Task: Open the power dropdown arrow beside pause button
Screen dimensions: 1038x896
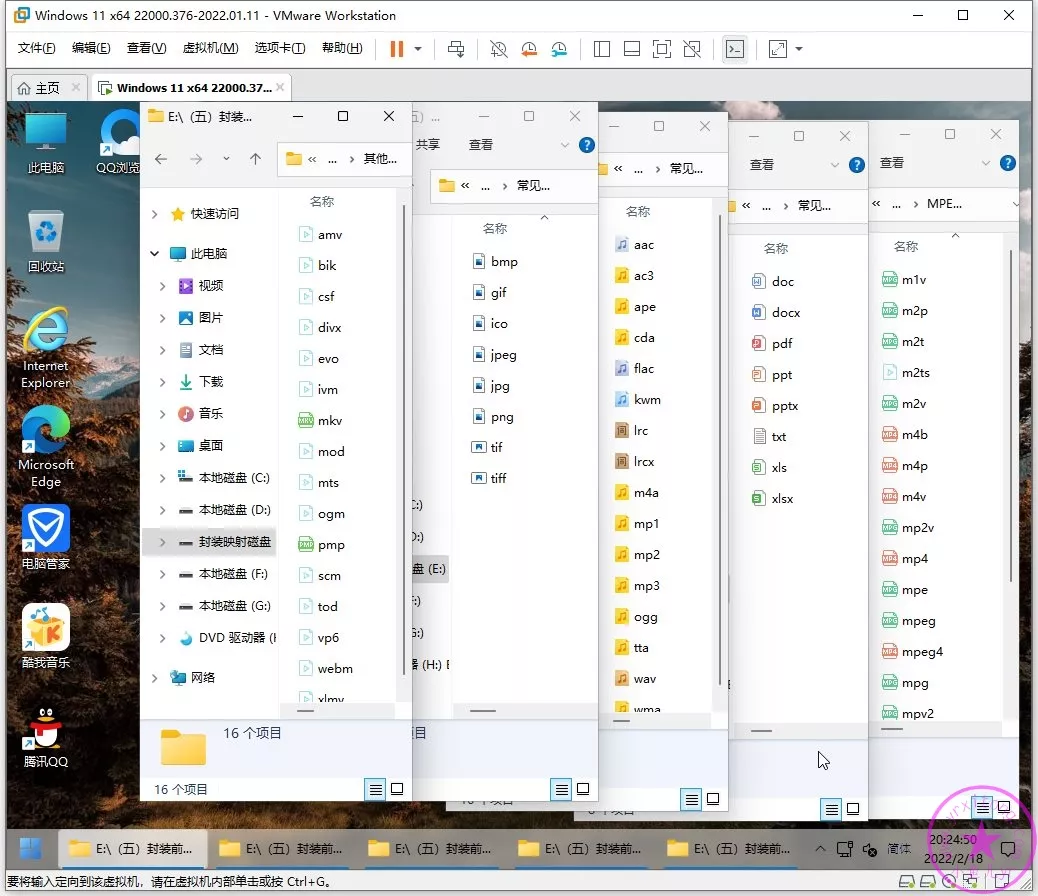Action: pyautogui.click(x=418, y=49)
